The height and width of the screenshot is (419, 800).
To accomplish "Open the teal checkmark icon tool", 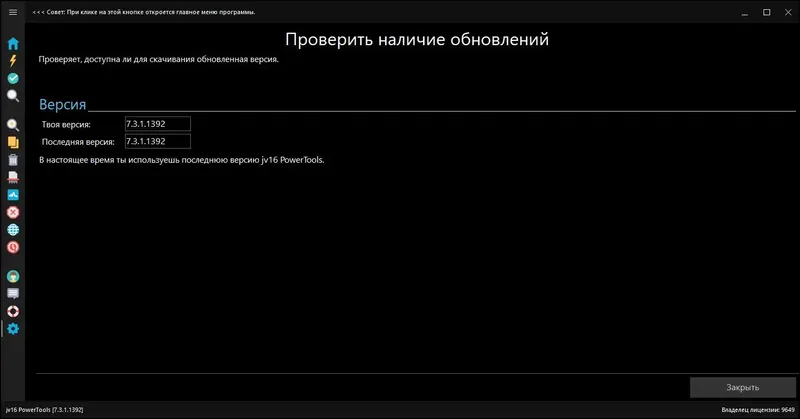I will [13, 78].
